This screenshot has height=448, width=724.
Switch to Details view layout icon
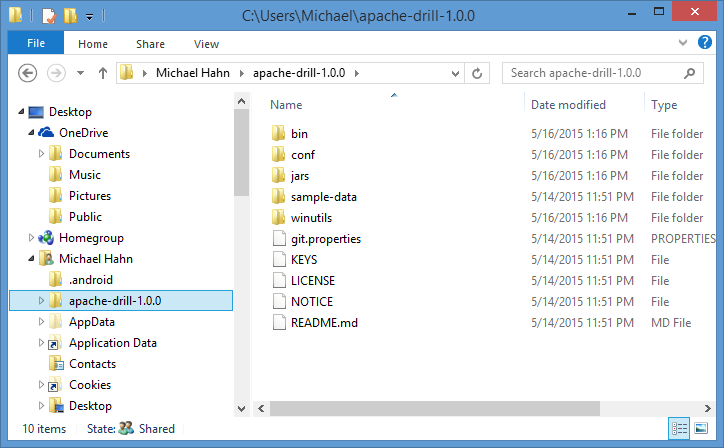coord(681,428)
